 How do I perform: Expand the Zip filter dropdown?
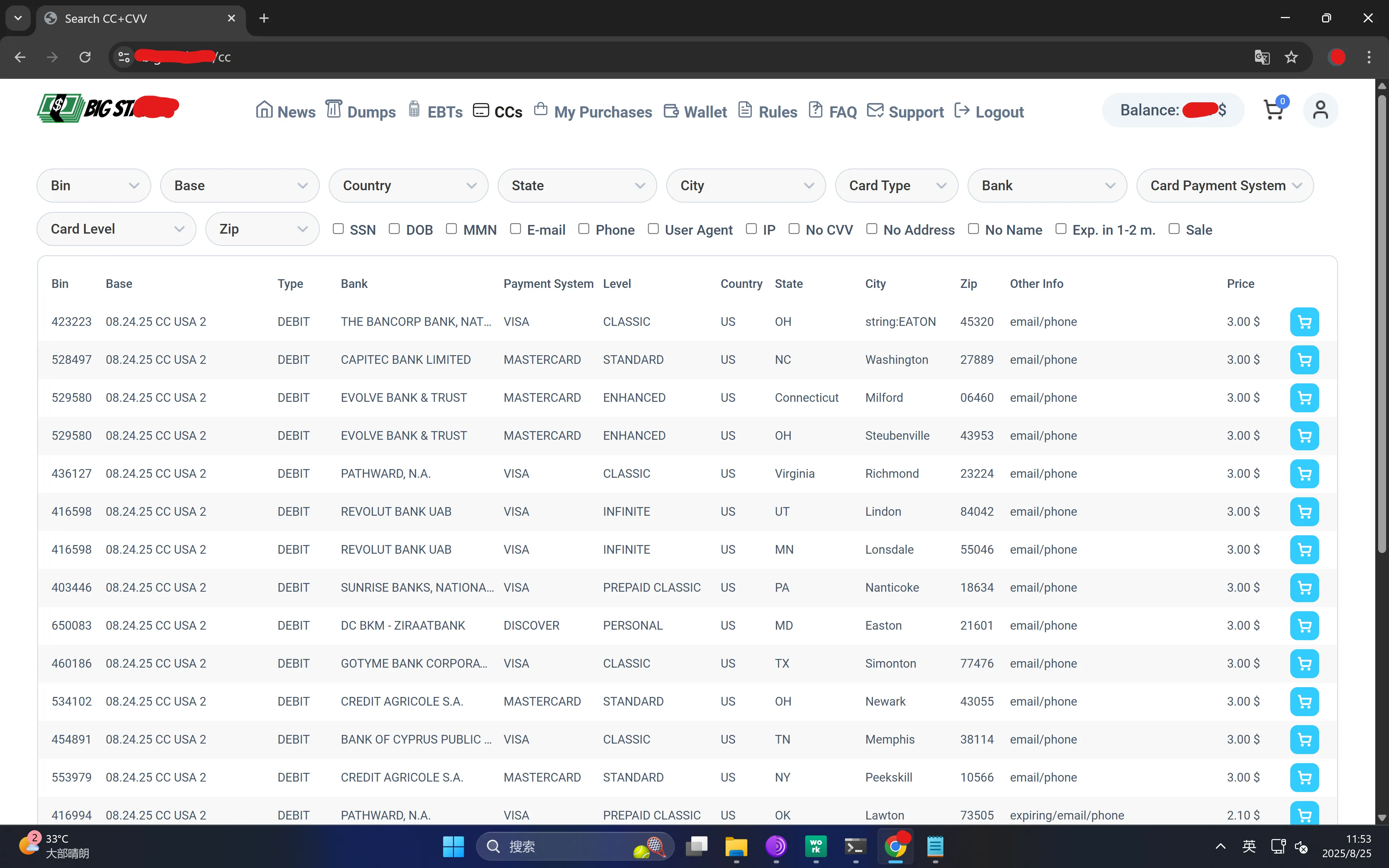[262, 229]
